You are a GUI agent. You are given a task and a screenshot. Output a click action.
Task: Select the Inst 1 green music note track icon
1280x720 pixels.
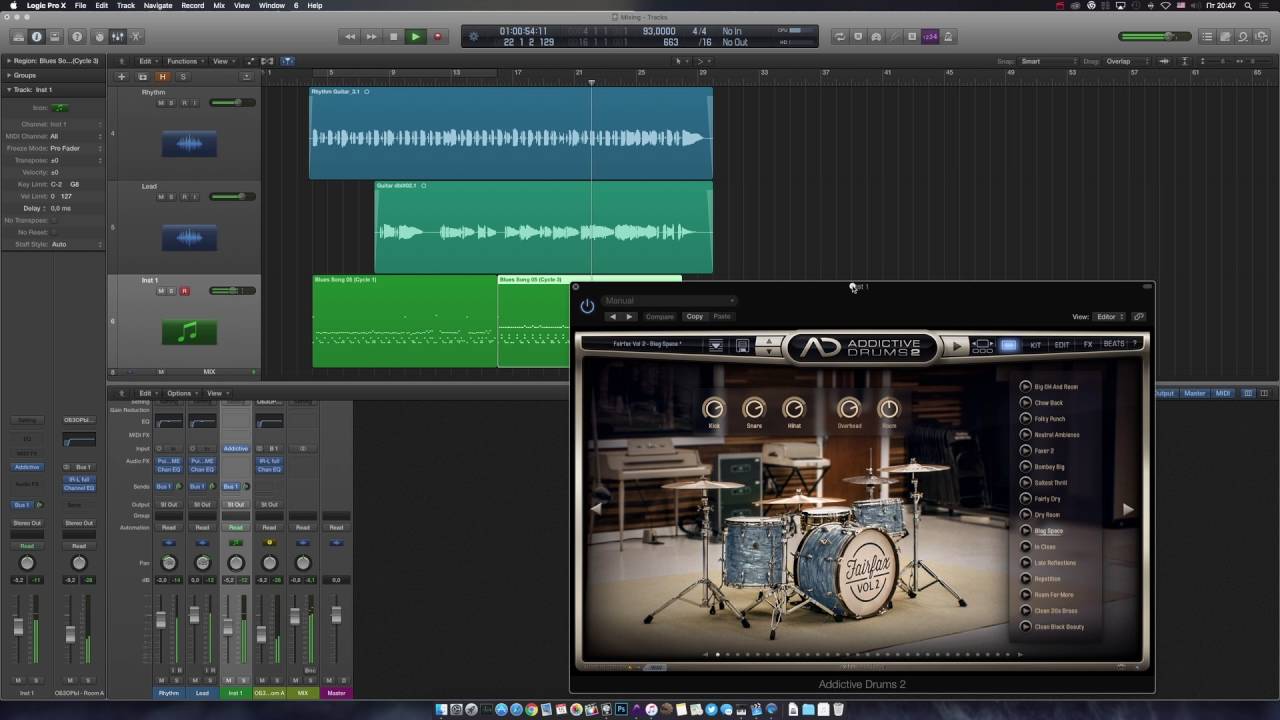click(x=189, y=332)
